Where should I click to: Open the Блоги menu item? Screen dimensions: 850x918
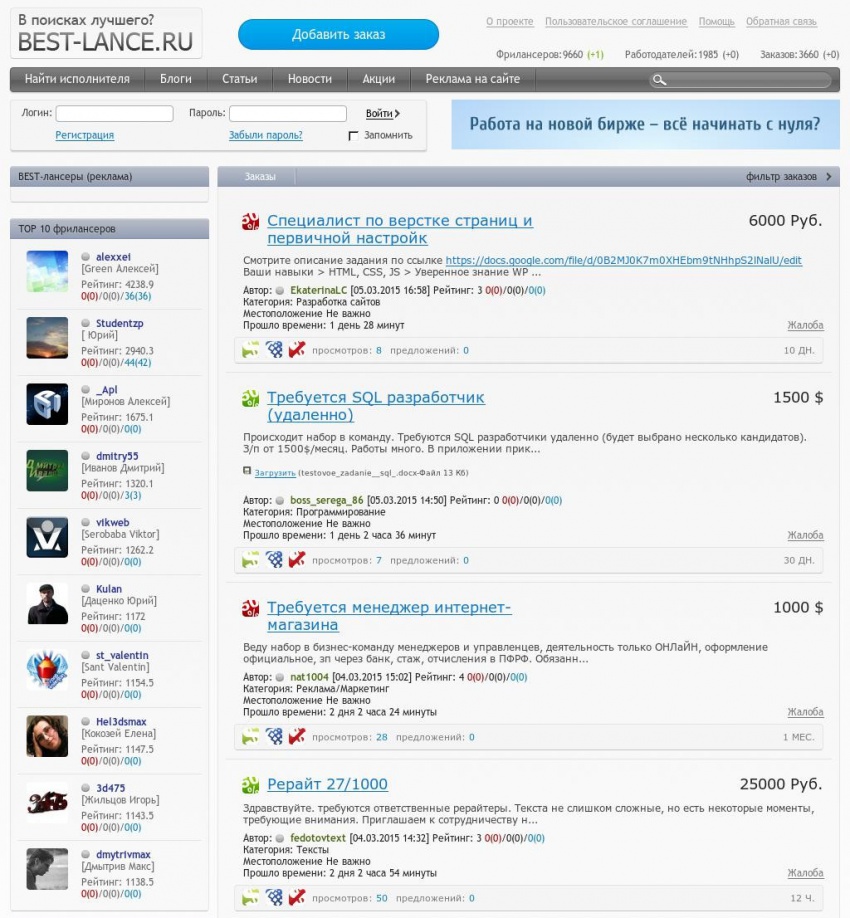pos(176,79)
